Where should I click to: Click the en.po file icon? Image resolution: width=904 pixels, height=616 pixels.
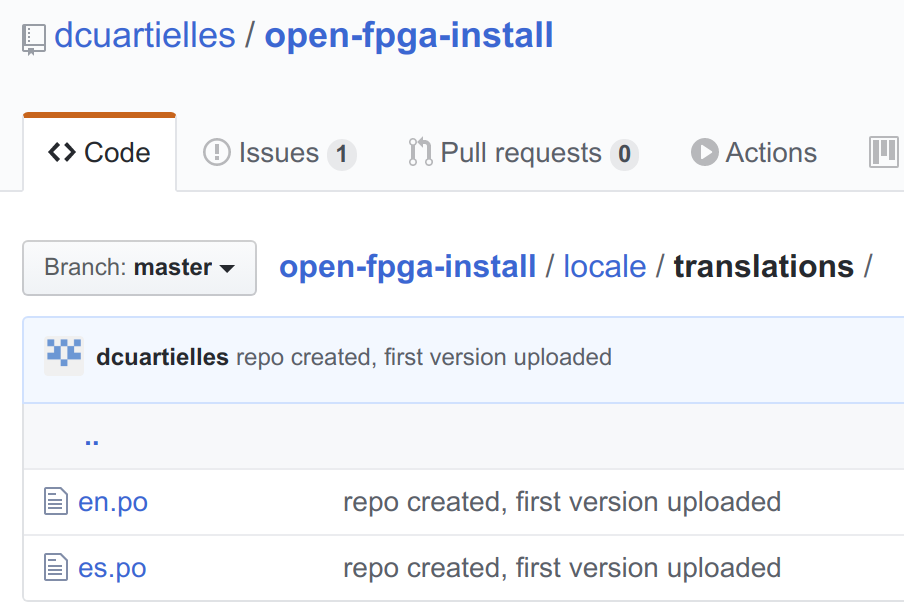click(x=56, y=501)
